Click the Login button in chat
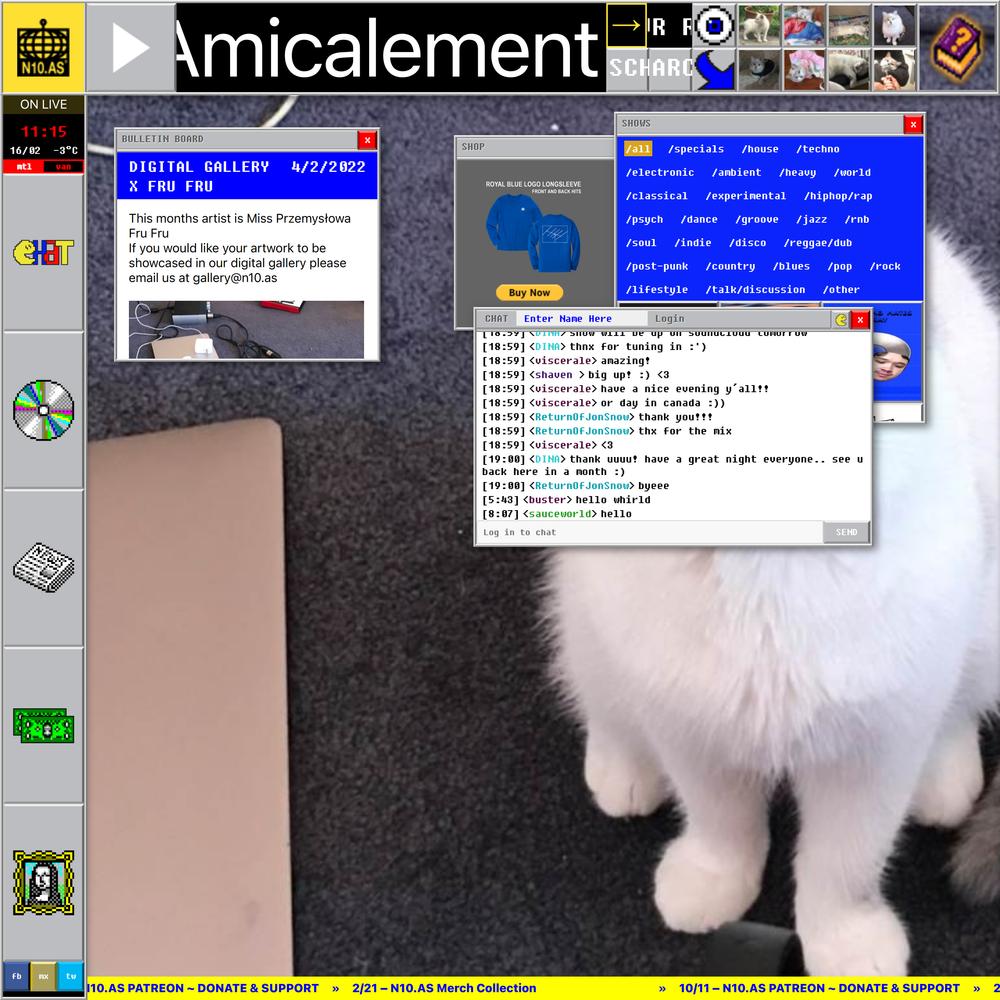Screen dimensions: 1000x1000 pos(669,319)
